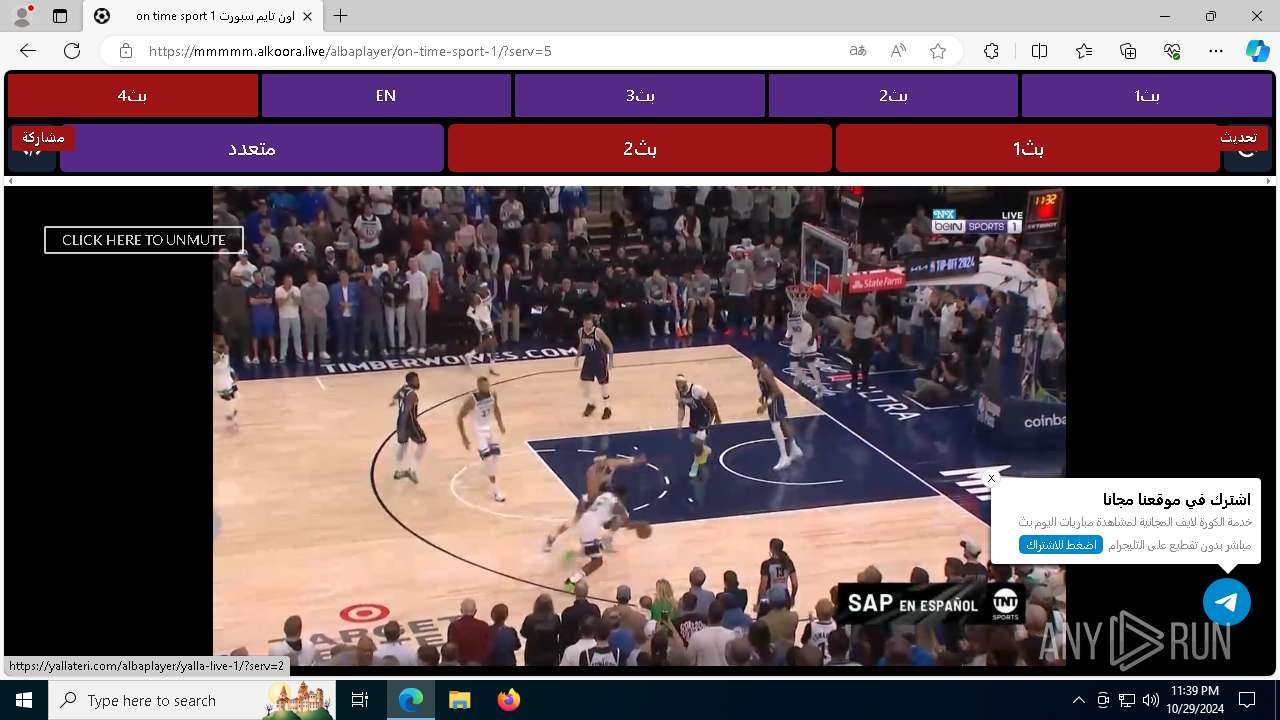This screenshot has width=1280, height=720.
Task: Open the network status tray icon
Action: 1127,700
